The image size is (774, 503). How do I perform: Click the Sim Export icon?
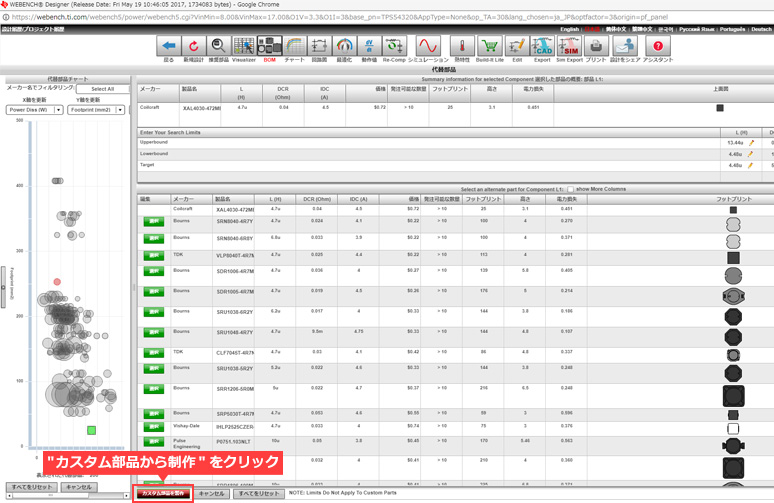click(569, 46)
